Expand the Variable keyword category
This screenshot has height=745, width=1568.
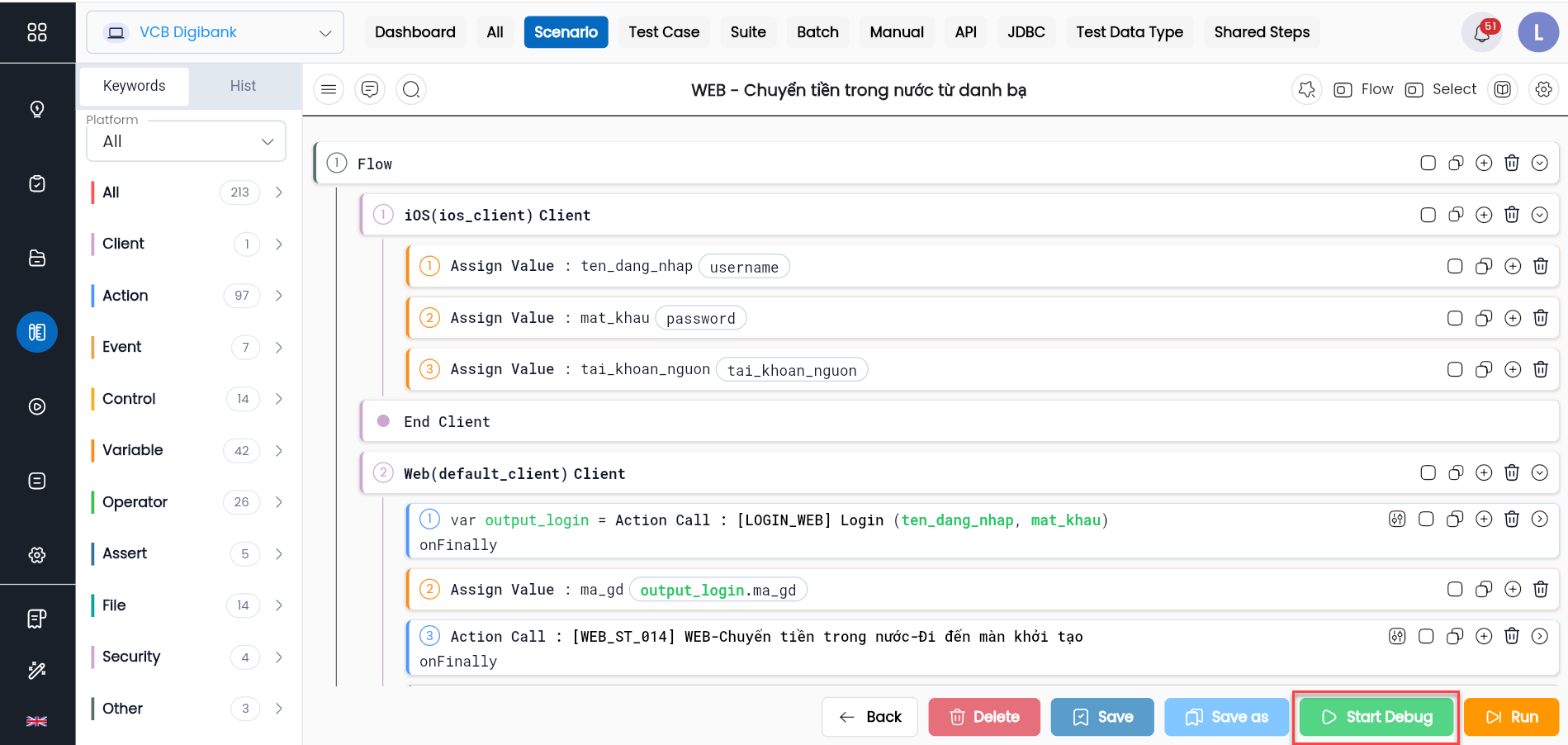point(278,450)
